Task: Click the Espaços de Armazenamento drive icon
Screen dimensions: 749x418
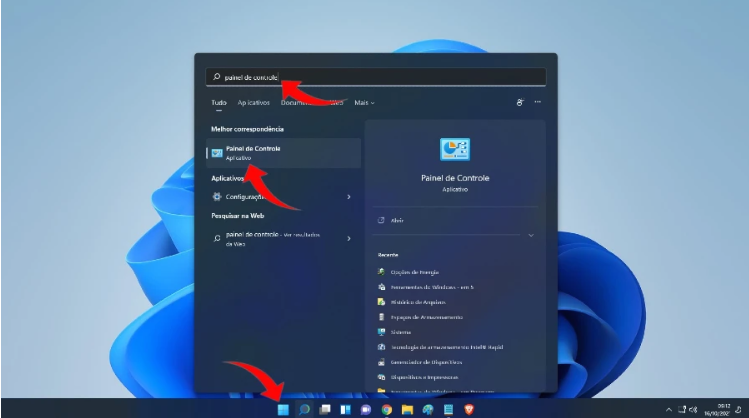Action: point(381,317)
